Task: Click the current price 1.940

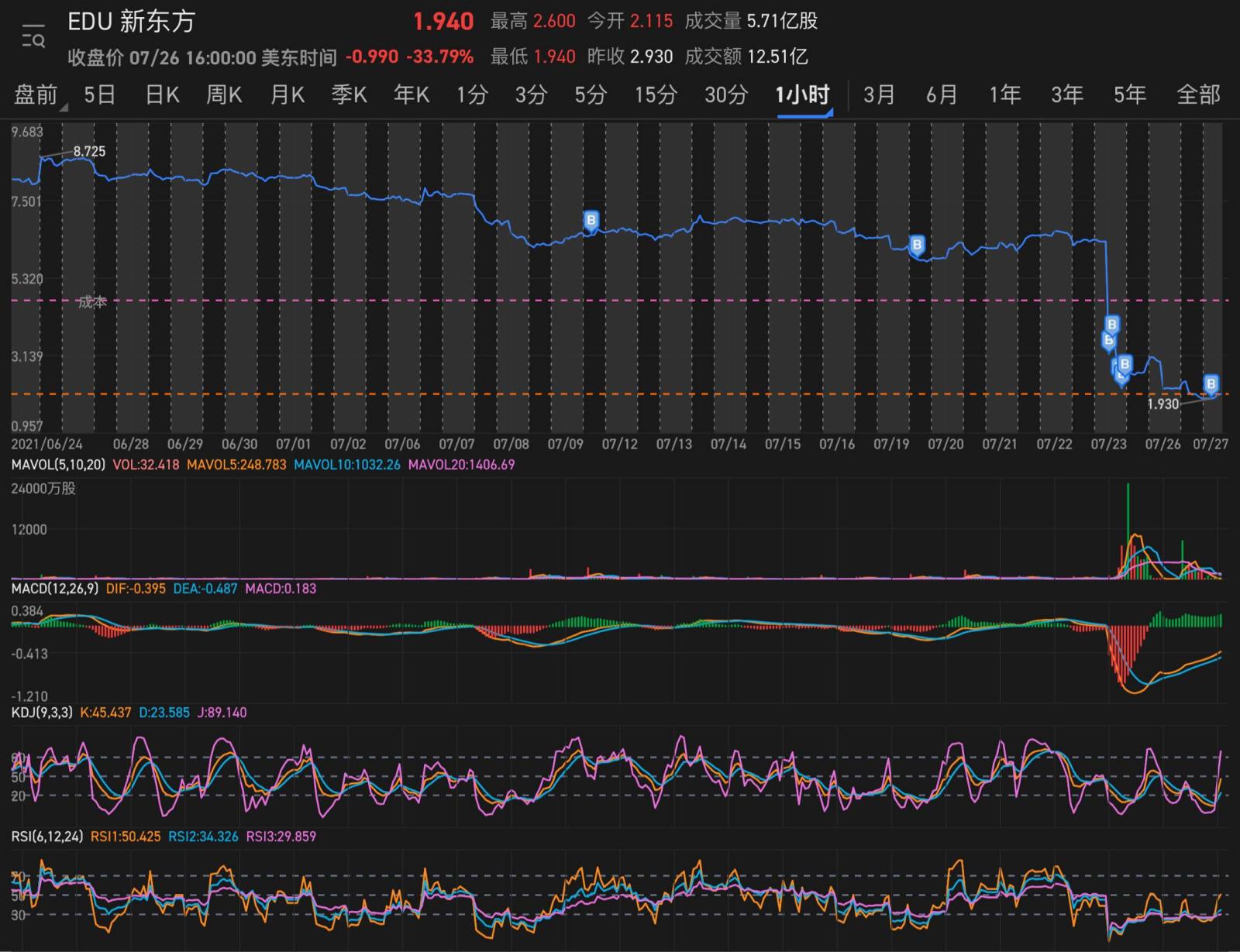Action: pyautogui.click(x=443, y=22)
